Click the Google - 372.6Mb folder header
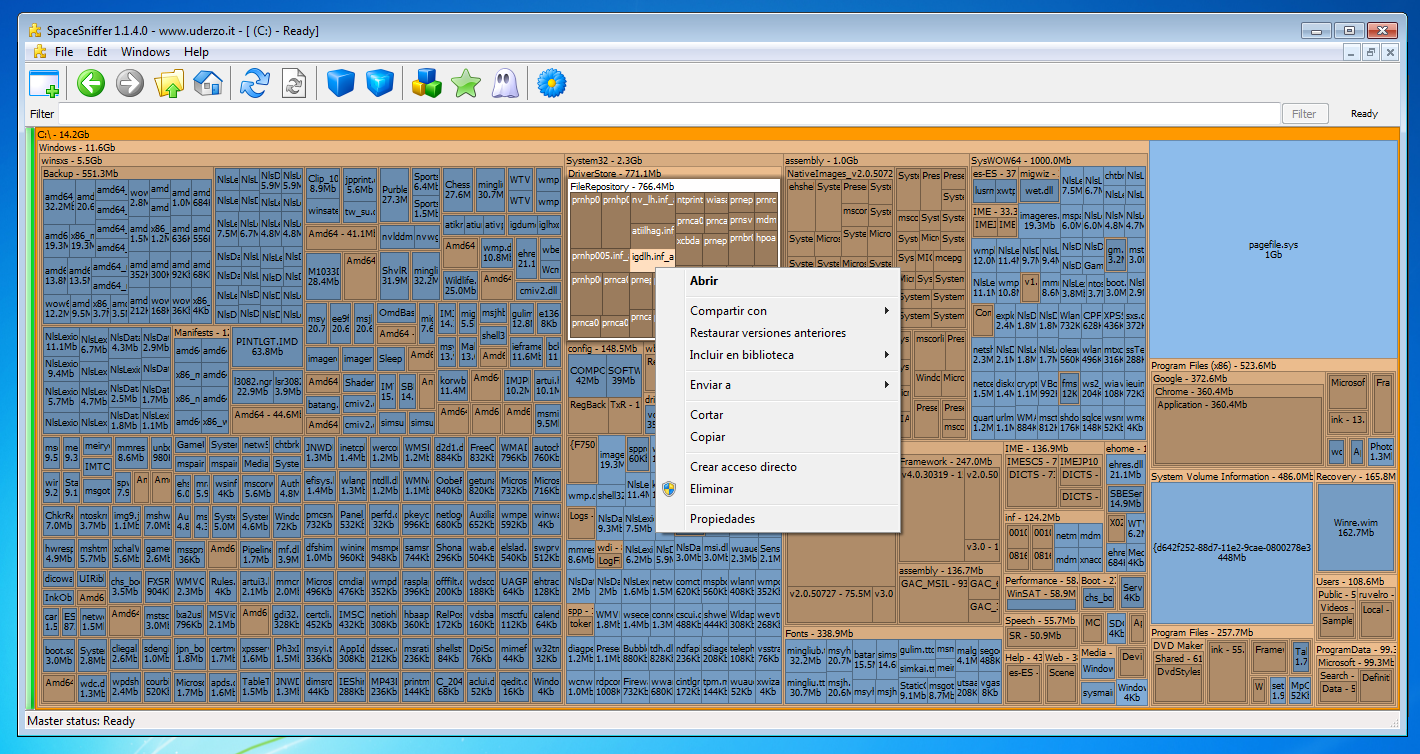Viewport: 1420px width, 754px height. (x=1189, y=379)
